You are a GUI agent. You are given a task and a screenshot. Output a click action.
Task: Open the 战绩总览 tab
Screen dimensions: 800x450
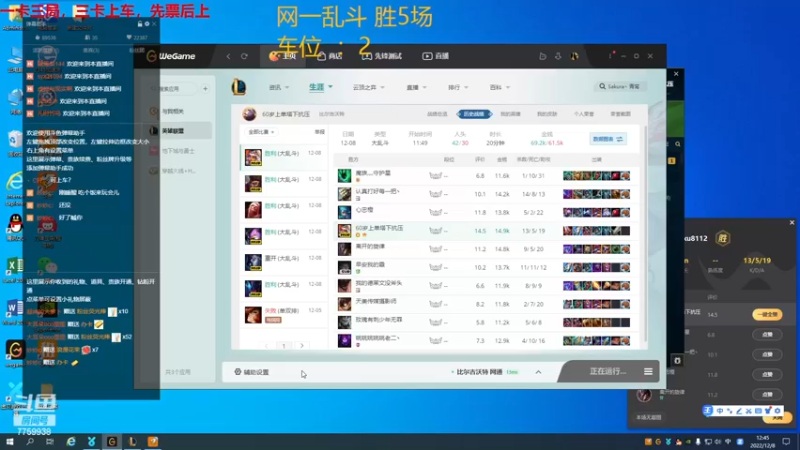pyautogui.click(x=437, y=114)
